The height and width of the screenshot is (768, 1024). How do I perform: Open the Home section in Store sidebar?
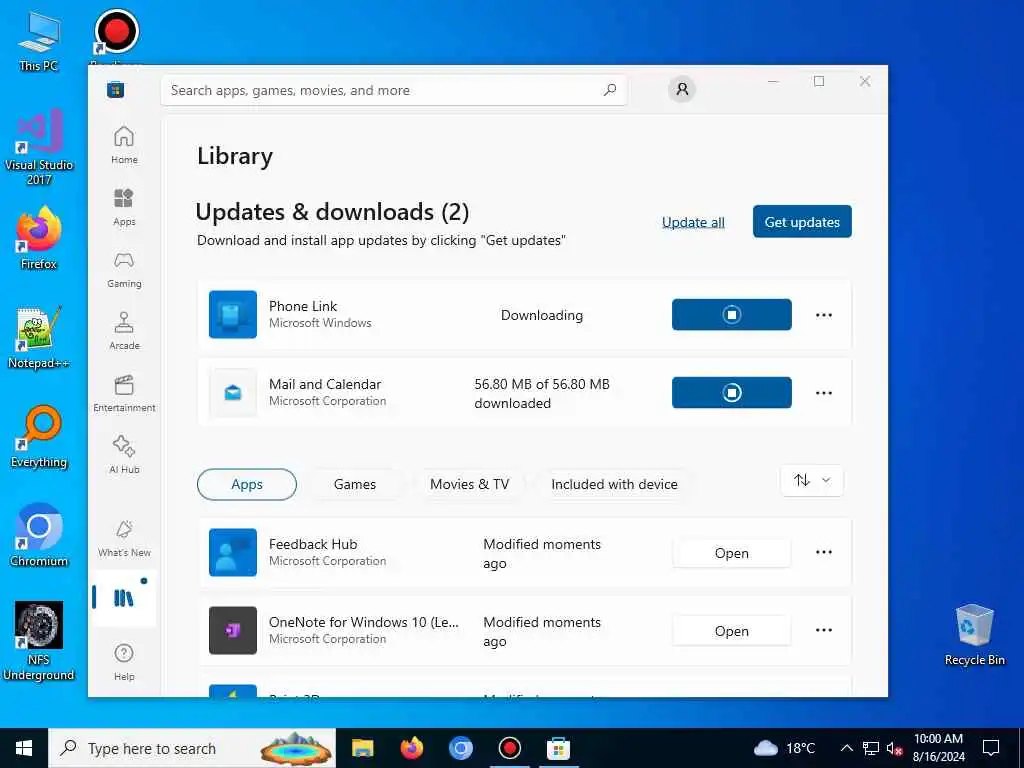(124, 145)
